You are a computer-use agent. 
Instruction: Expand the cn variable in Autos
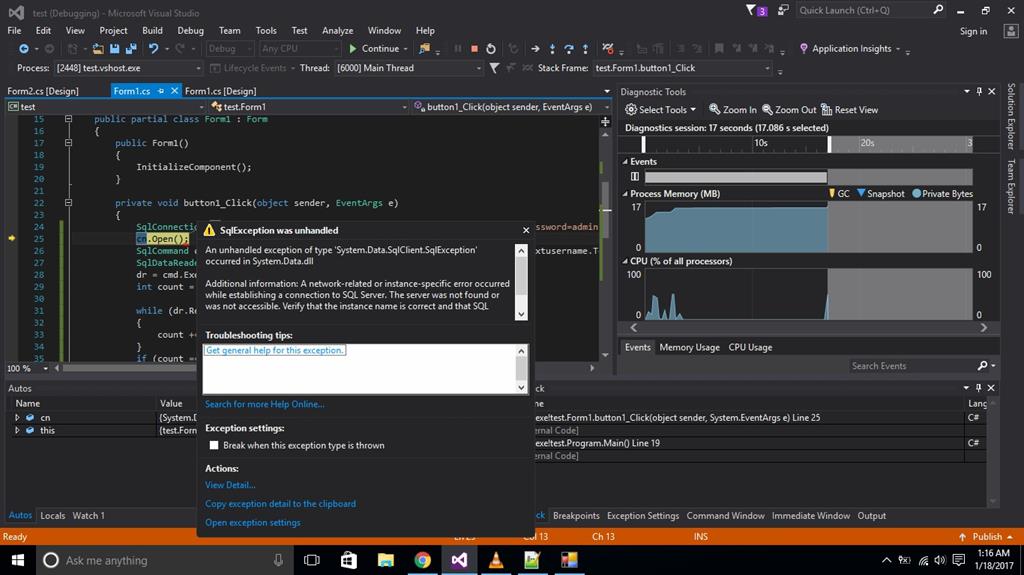[17, 418]
